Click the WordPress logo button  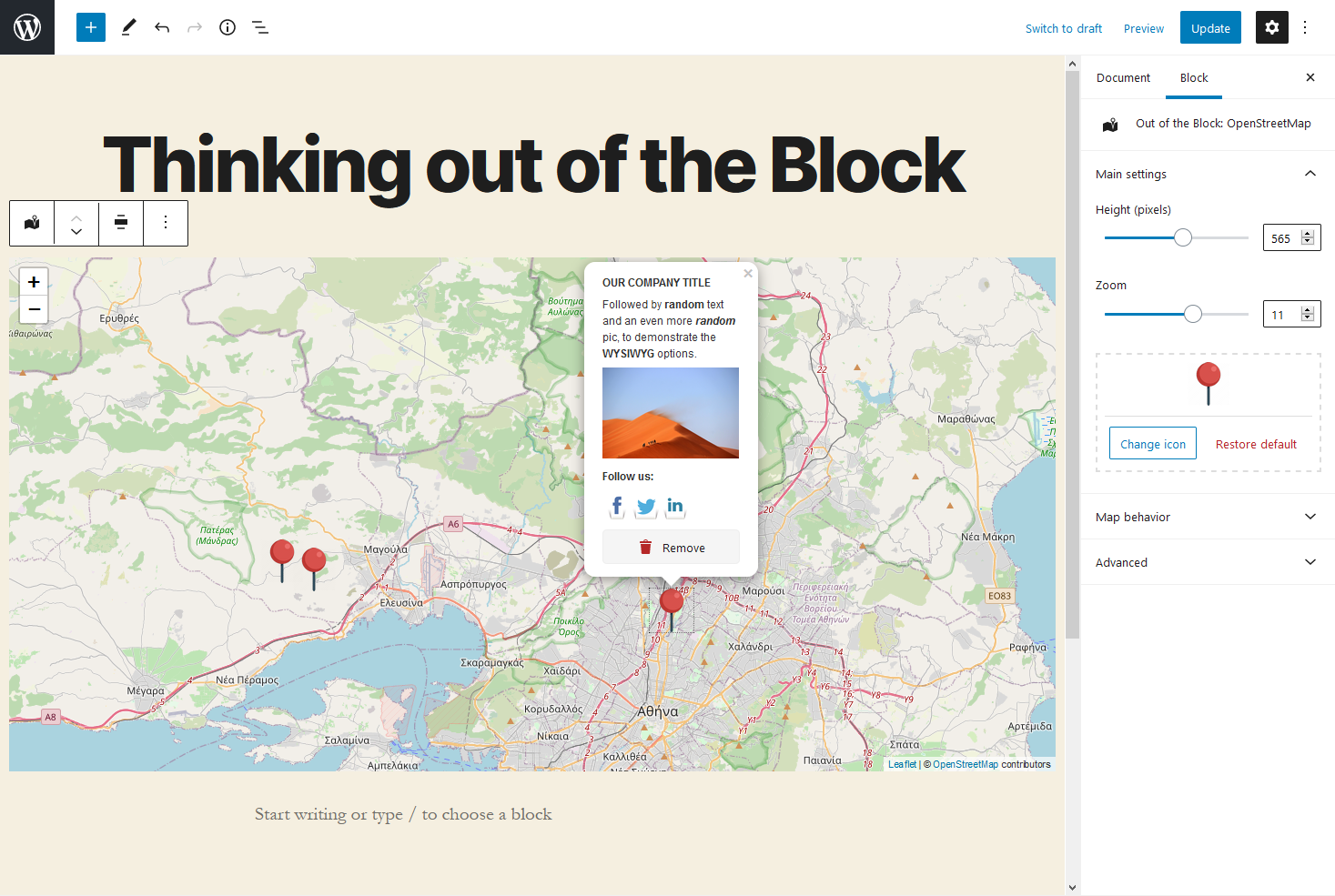[27, 27]
